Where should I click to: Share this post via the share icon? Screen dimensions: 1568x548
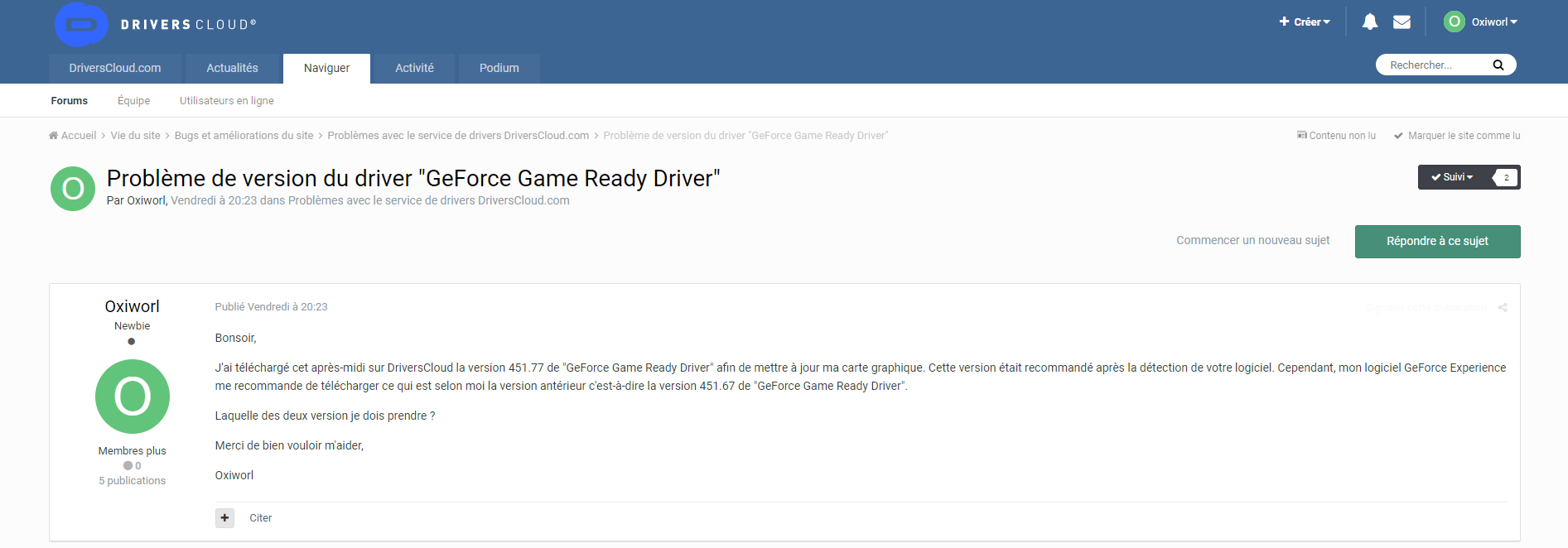pyautogui.click(x=1503, y=307)
